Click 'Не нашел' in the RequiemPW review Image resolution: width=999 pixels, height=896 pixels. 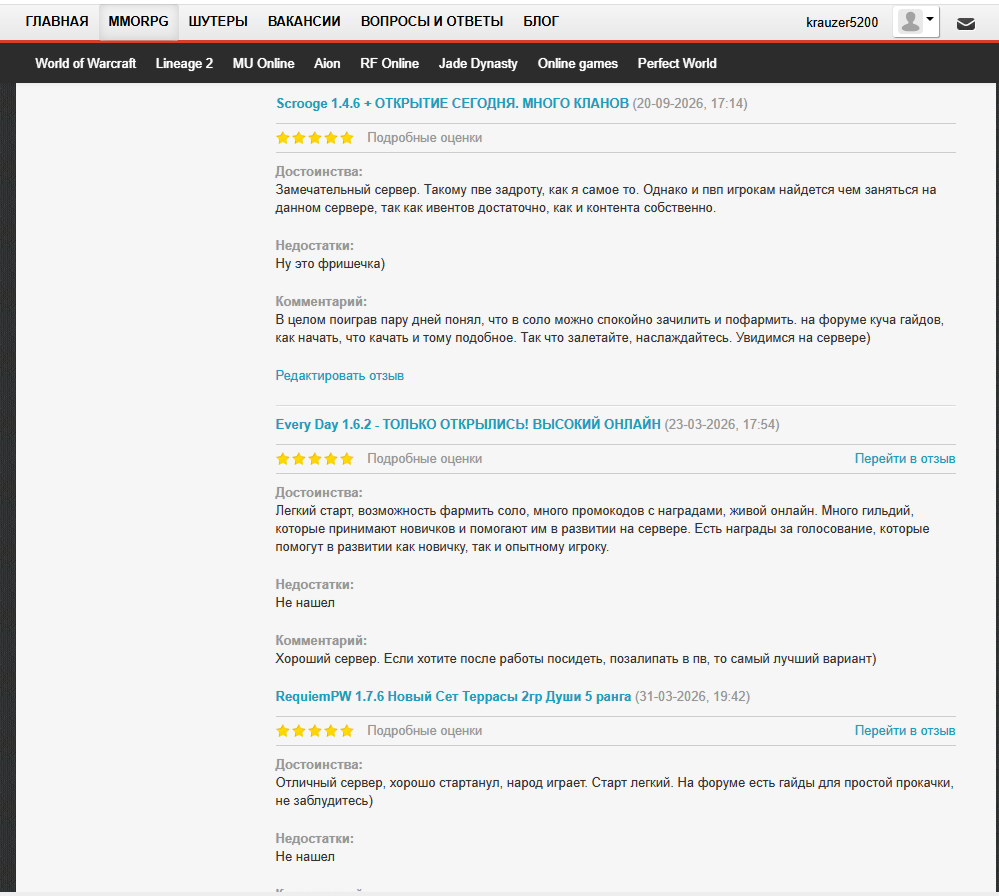point(305,857)
